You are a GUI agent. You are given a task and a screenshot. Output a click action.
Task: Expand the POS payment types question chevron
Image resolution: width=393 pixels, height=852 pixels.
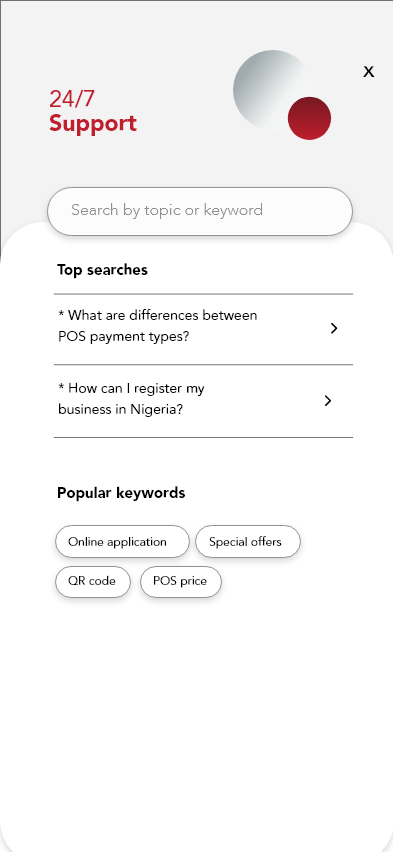pyautogui.click(x=334, y=328)
